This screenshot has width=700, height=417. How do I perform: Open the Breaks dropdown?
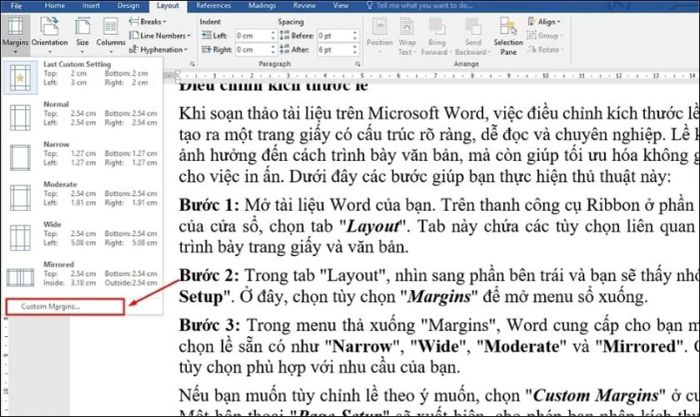coord(148,21)
